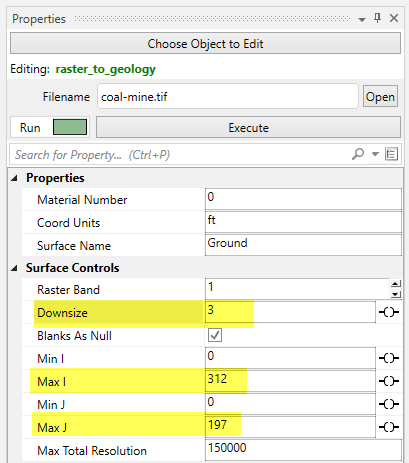This screenshot has width=409, height=463.
Task: Collapse the Surface Controls section
Action: point(14,268)
